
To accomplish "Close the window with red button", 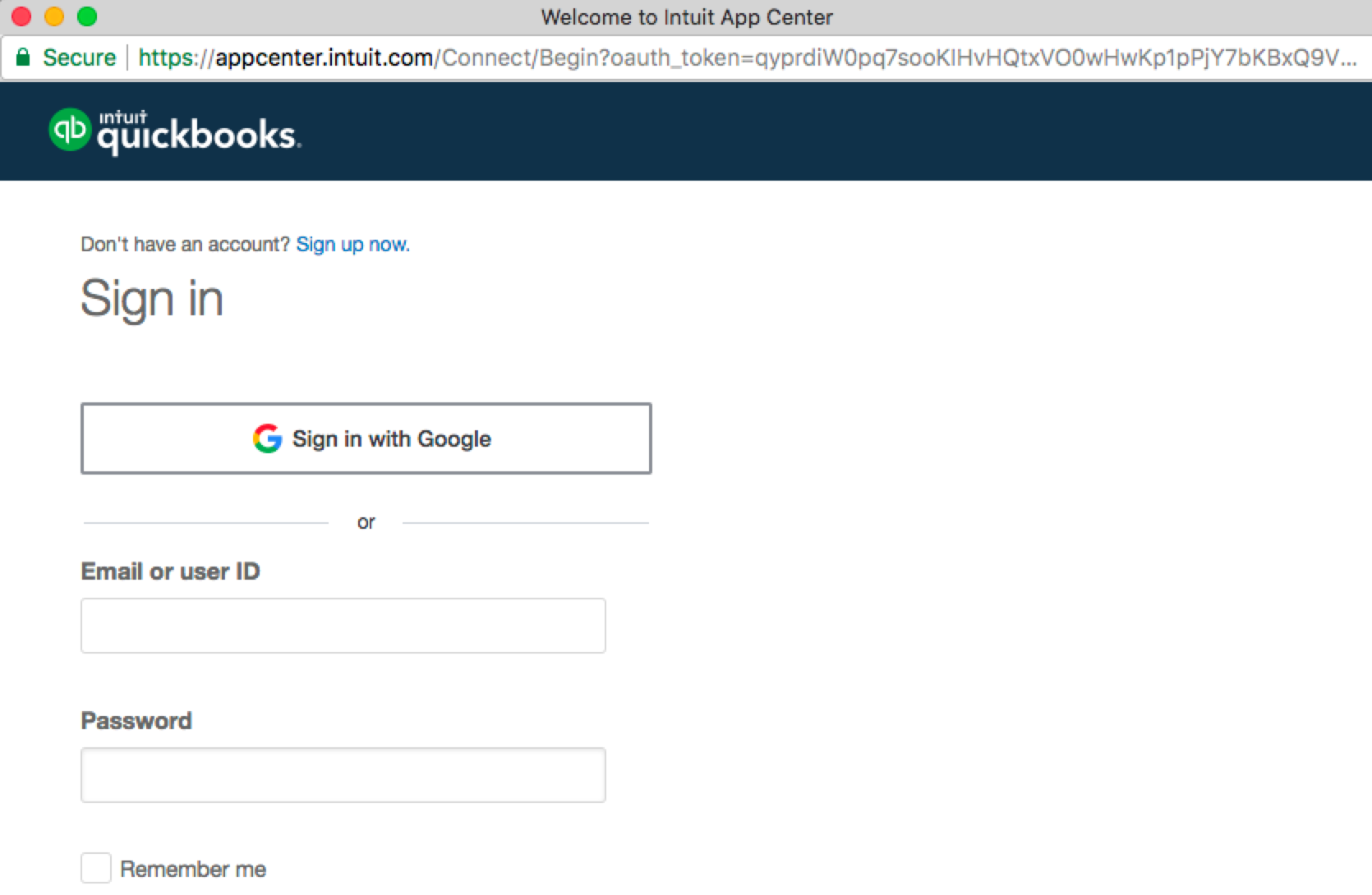I will pyautogui.click(x=21, y=16).
